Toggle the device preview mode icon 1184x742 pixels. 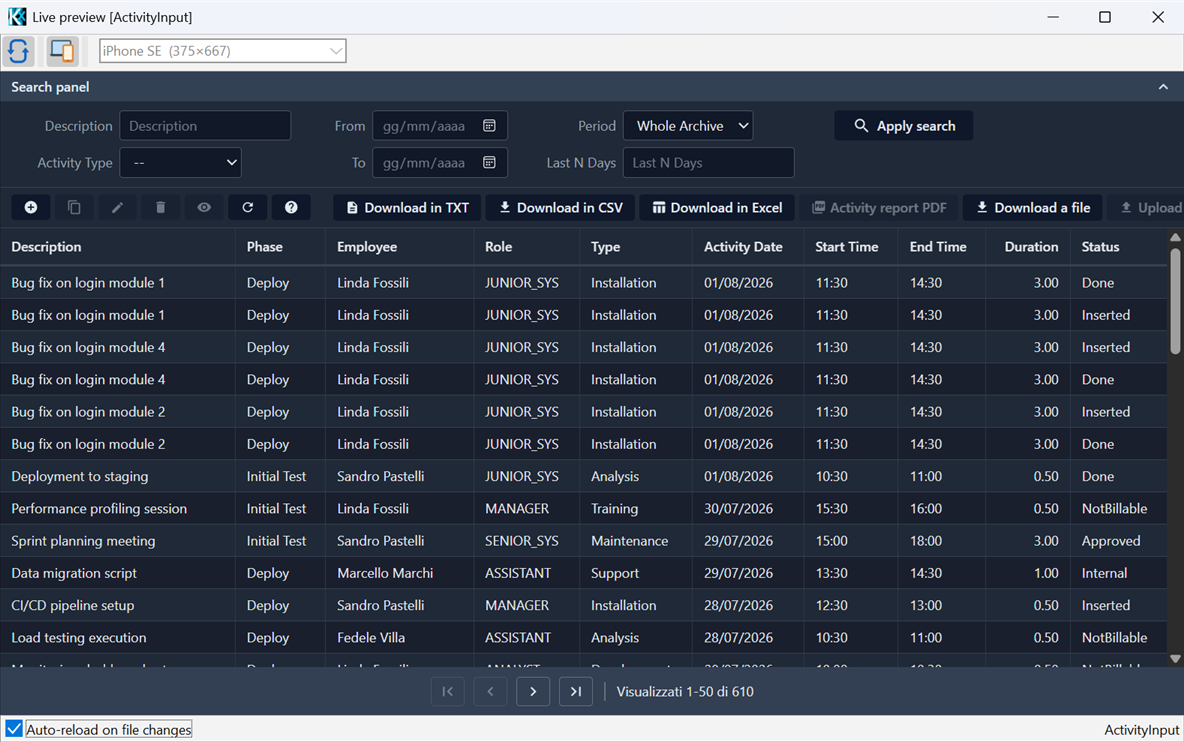(62, 51)
